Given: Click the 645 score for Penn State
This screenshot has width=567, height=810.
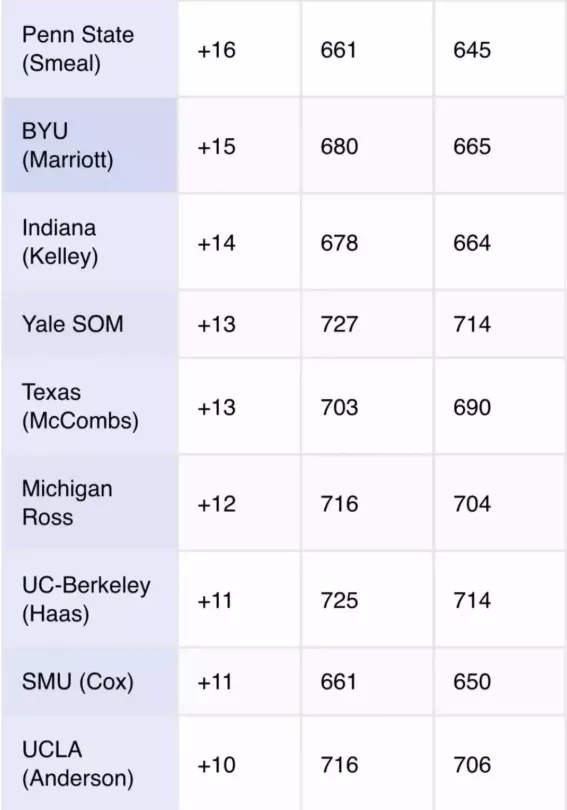Looking at the screenshot, I should (x=472, y=50).
